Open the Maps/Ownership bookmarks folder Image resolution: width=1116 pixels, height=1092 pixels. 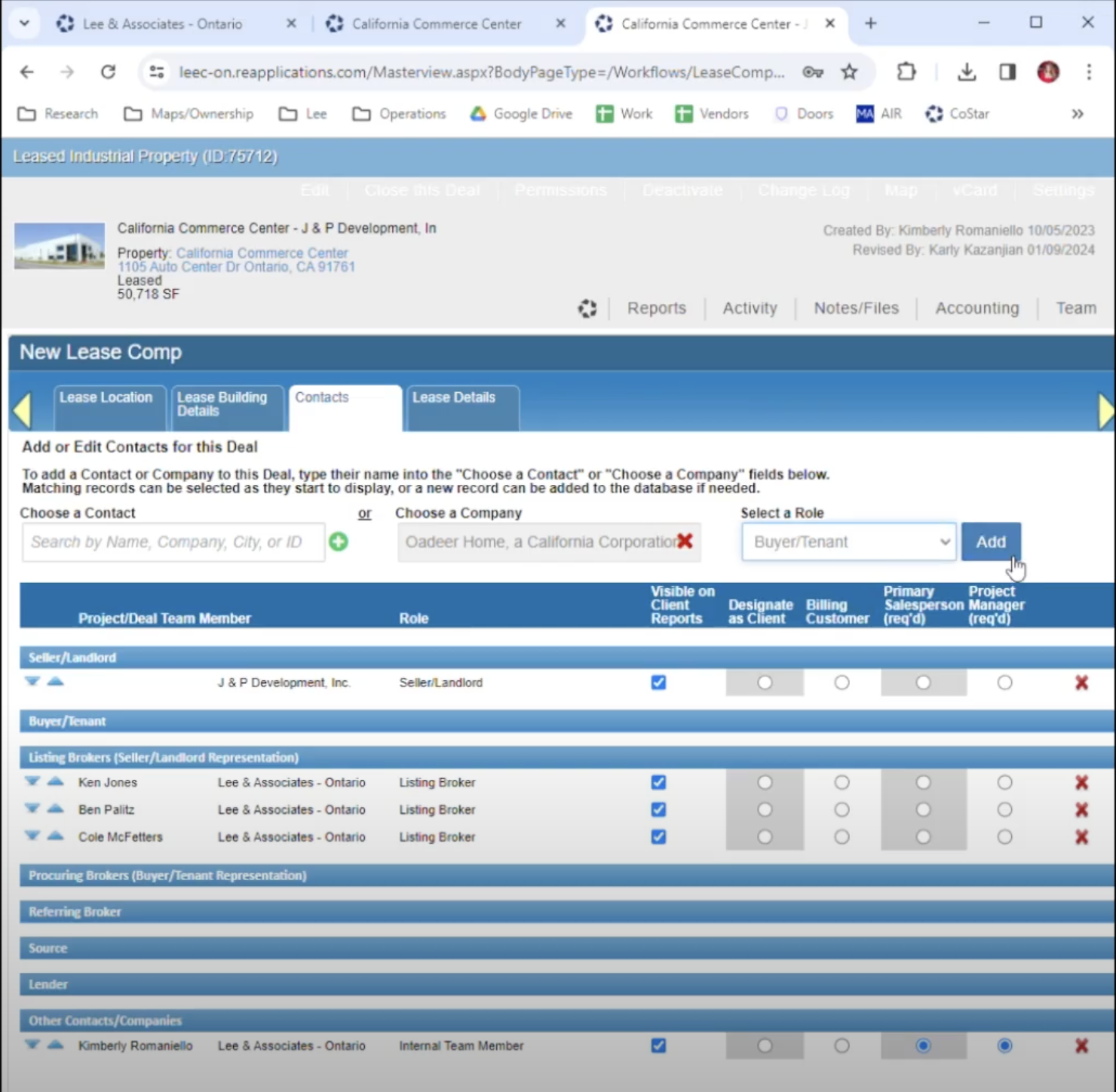(189, 114)
